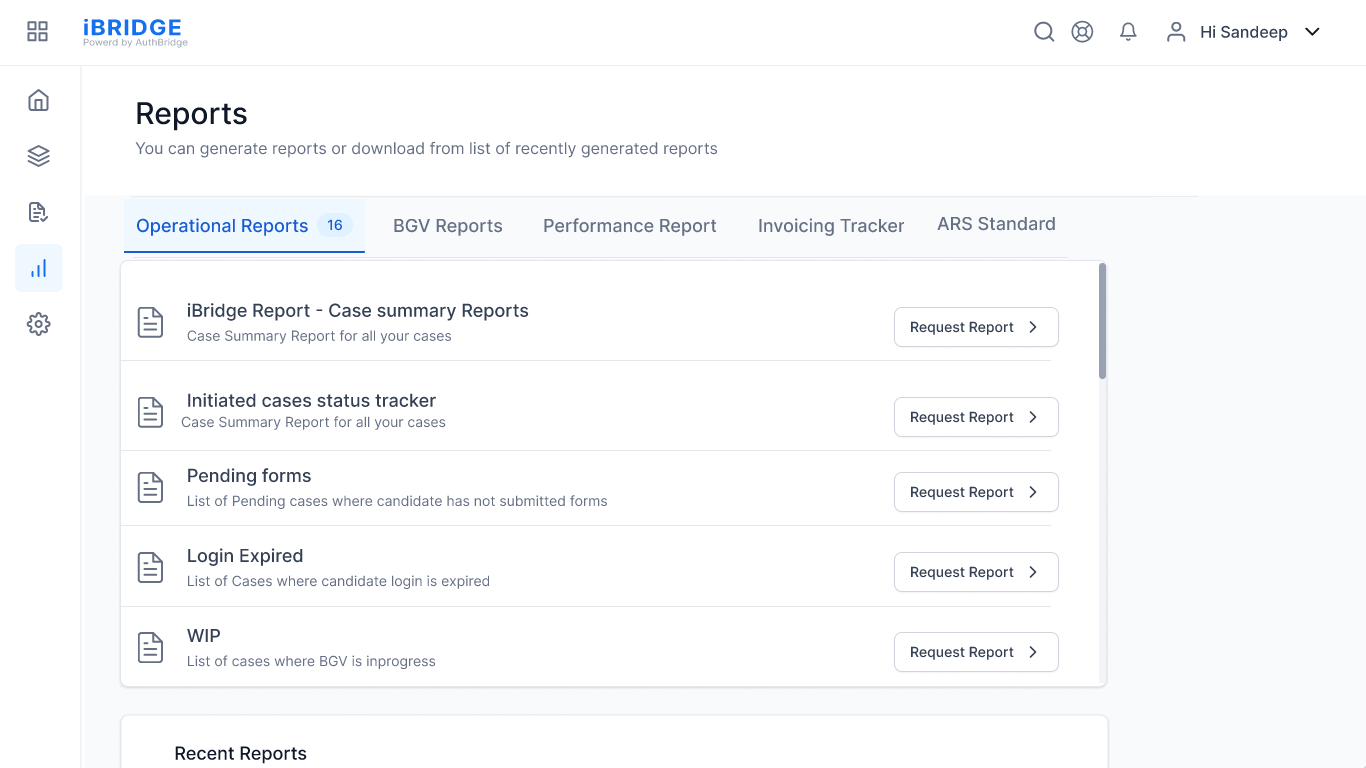Open the search magnifier icon
The width and height of the screenshot is (1366, 768).
(x=1044, y=31)
